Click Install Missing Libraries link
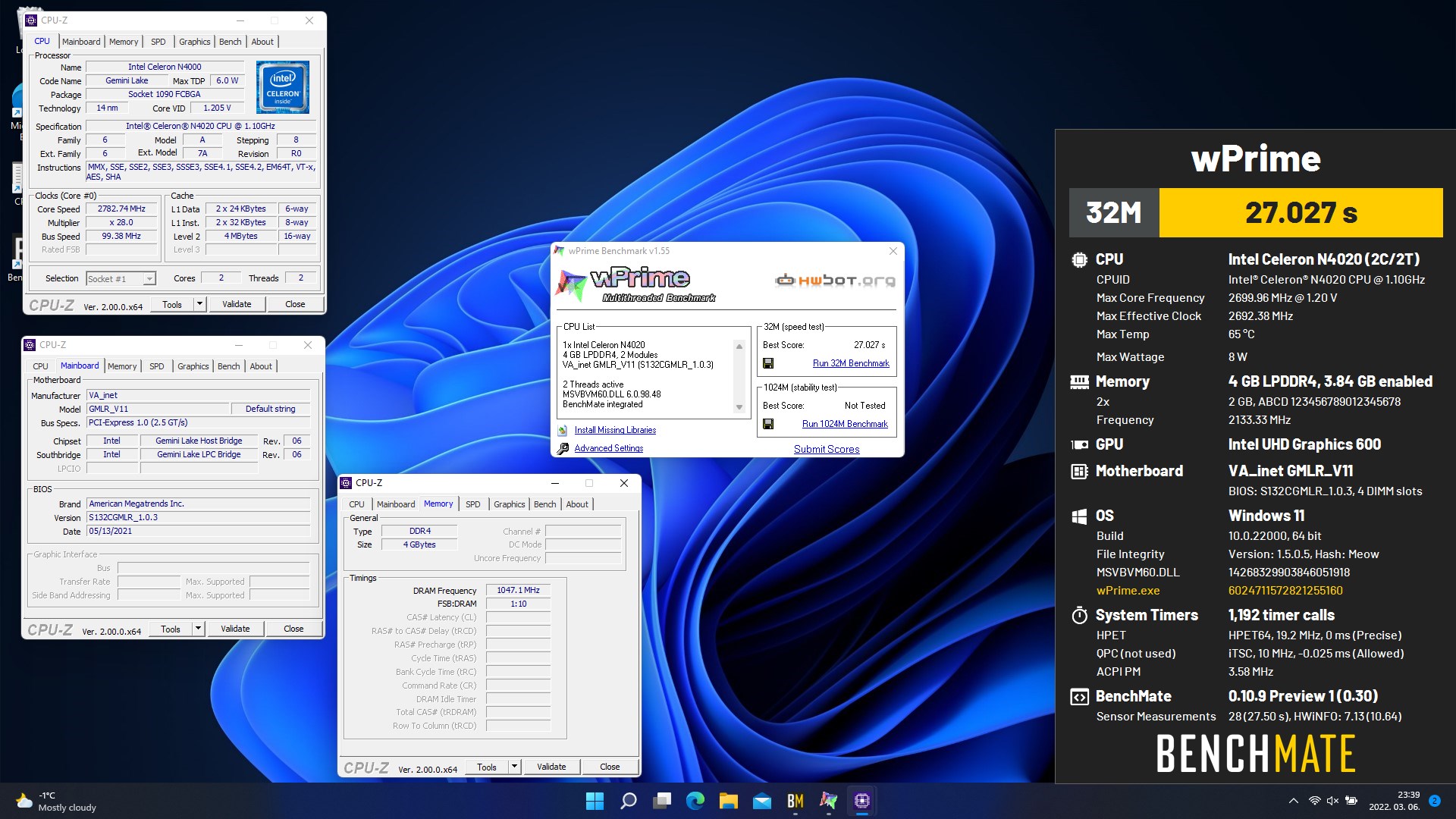This screenshot has width=1456, height=819. pyautogui.click(x=615, y=430)
